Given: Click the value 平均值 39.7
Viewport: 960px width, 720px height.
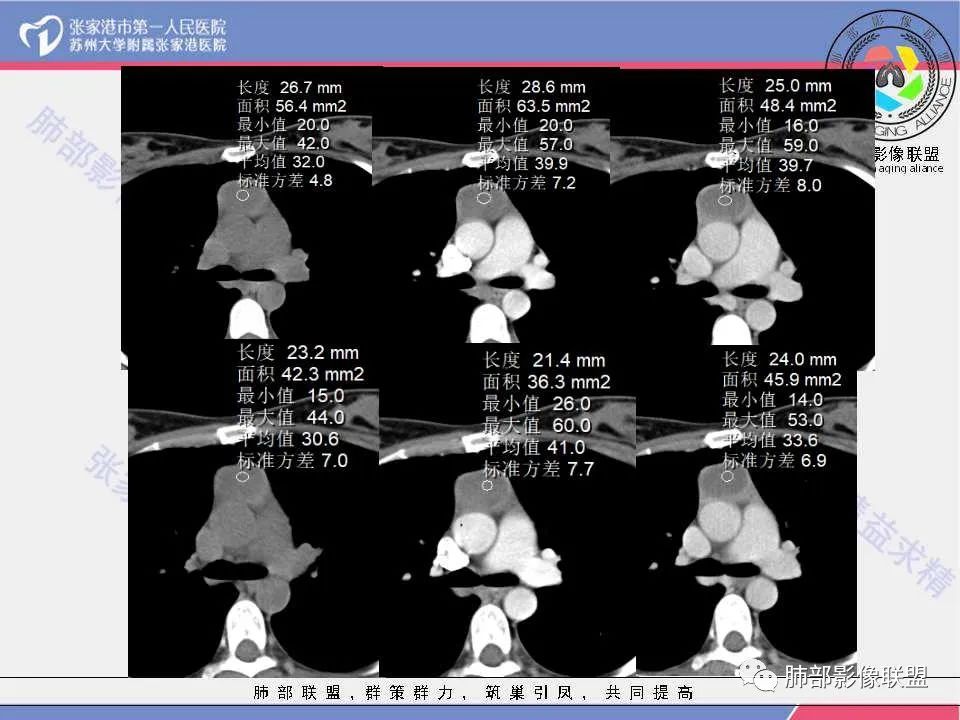Looking at the screenshot, I should click(x=766, y=165).
